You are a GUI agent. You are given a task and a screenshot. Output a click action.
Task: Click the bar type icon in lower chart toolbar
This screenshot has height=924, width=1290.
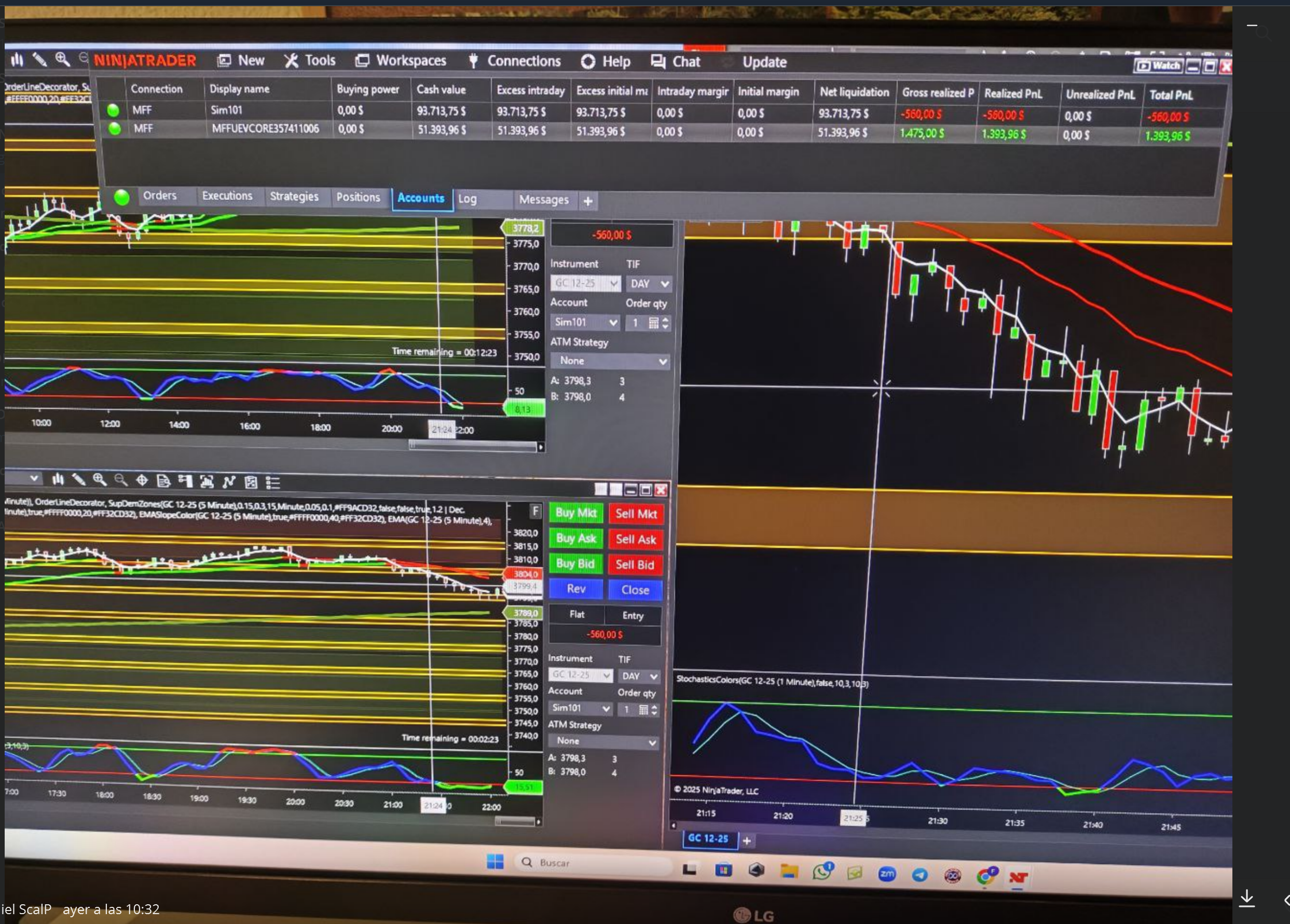[58, 479]
